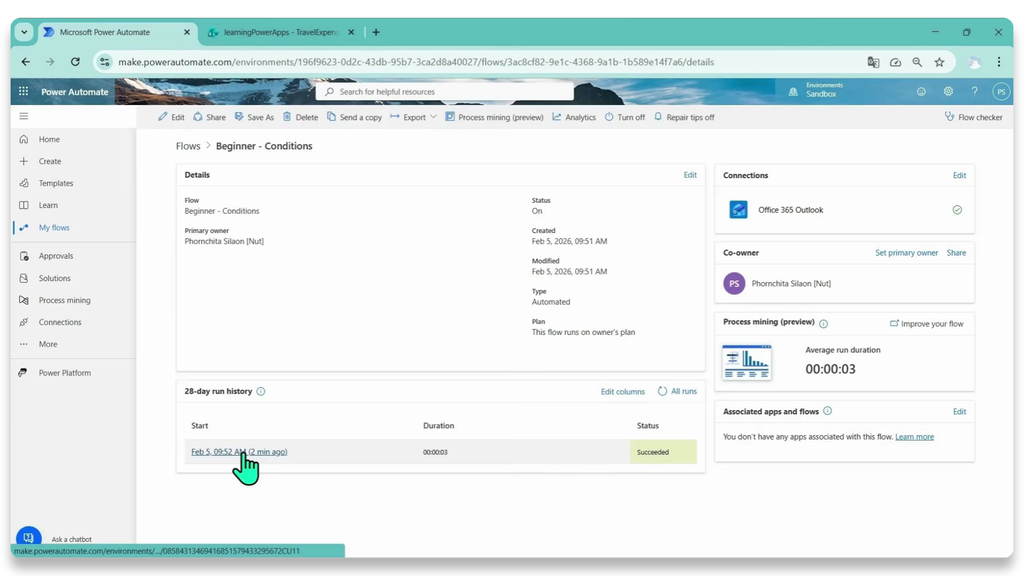Click the Flows breadcrumb link
Image resolution: width=1024 pixels, height=576 pixels.
point(188,146)
